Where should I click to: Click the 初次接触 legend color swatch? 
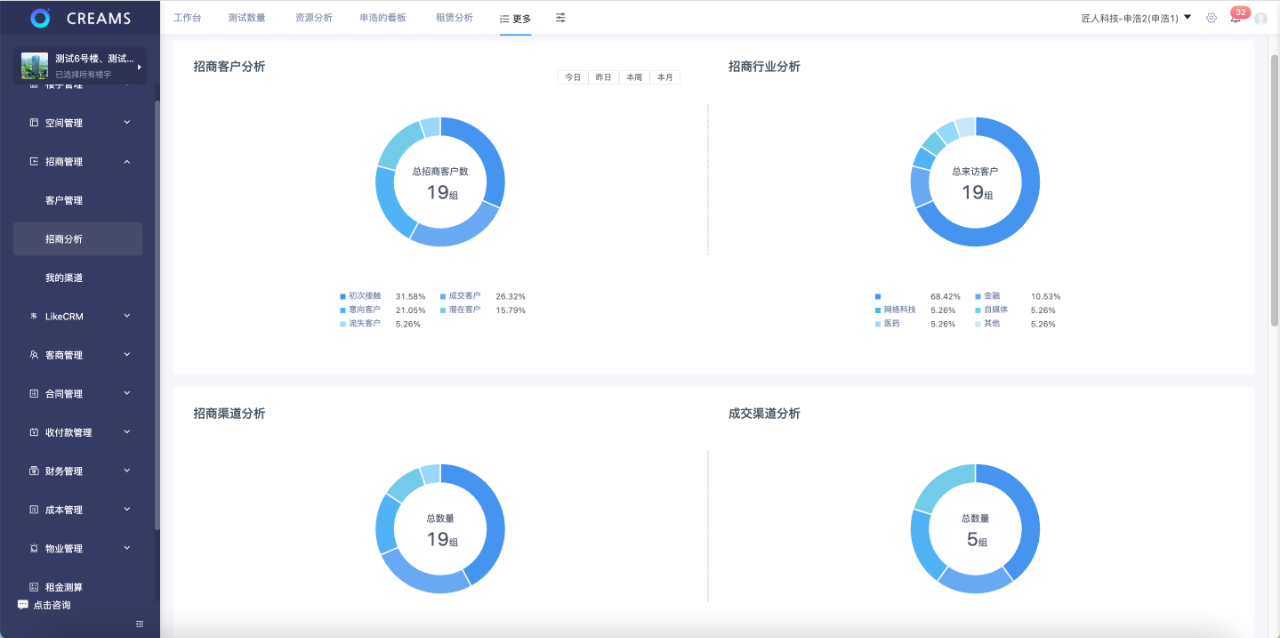click(x=343, y=296)
